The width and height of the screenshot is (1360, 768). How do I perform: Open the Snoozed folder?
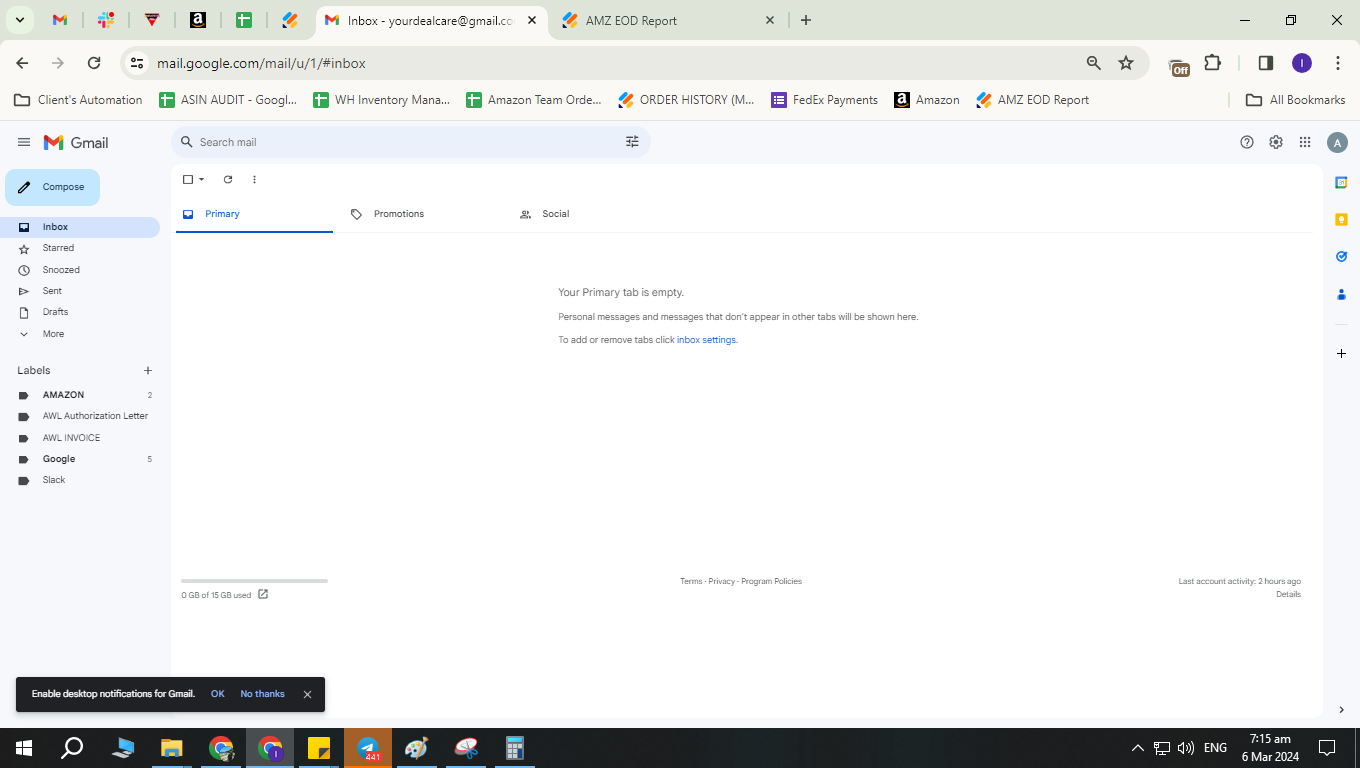click(80, 270)
